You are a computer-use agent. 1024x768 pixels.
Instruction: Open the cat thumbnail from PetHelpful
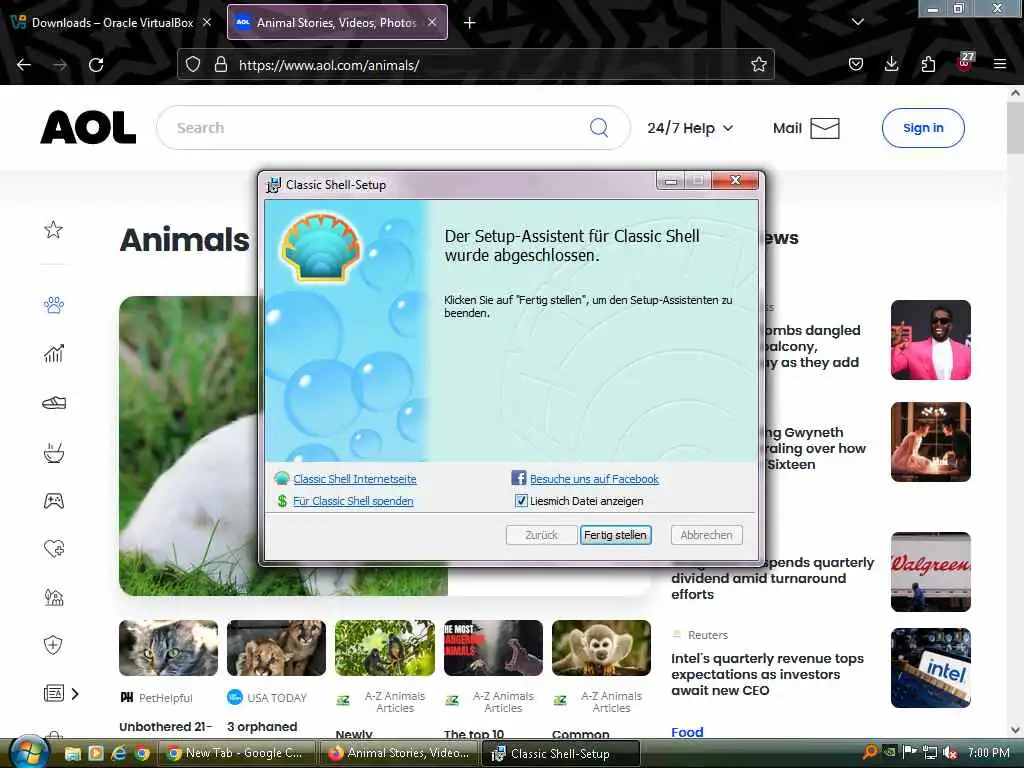pos(168,648)
